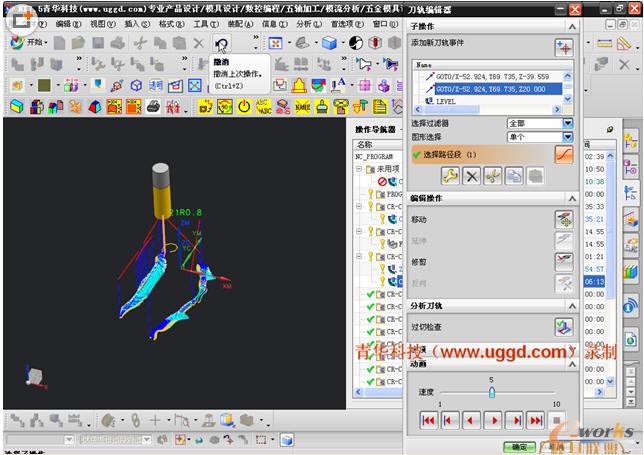Open the graphic selection (图形选择) dropdown
Screen dimensions: 644x455
(x=567, y=136)
